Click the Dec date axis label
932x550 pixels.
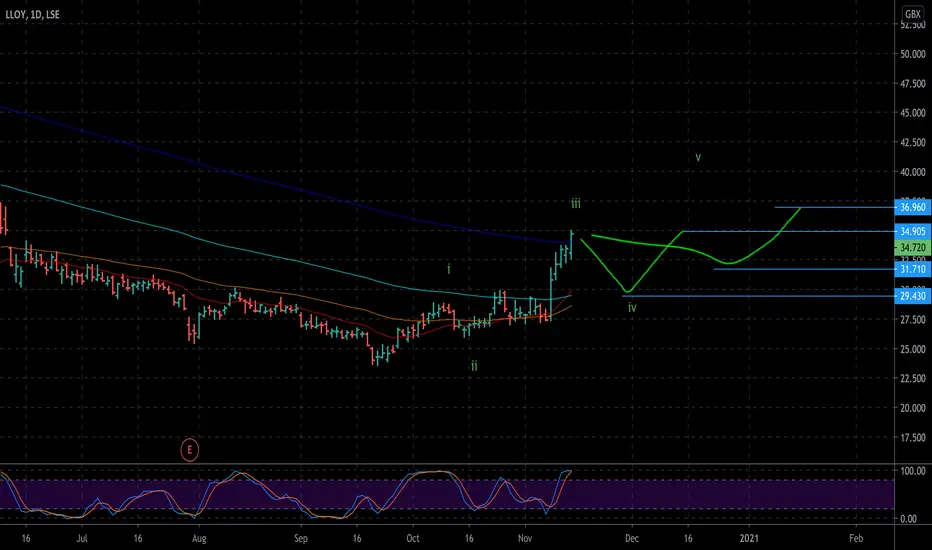click(632, 538)
